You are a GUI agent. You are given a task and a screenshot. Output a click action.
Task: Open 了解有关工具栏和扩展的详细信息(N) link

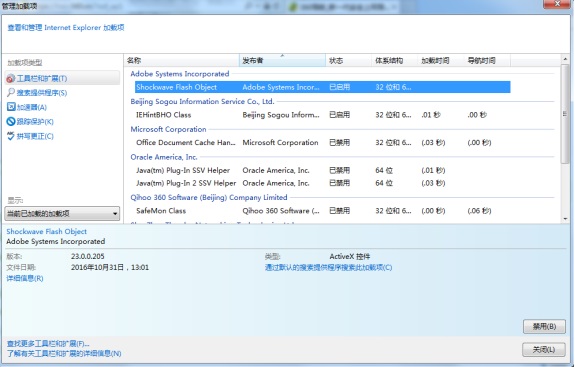pos(64,353)
